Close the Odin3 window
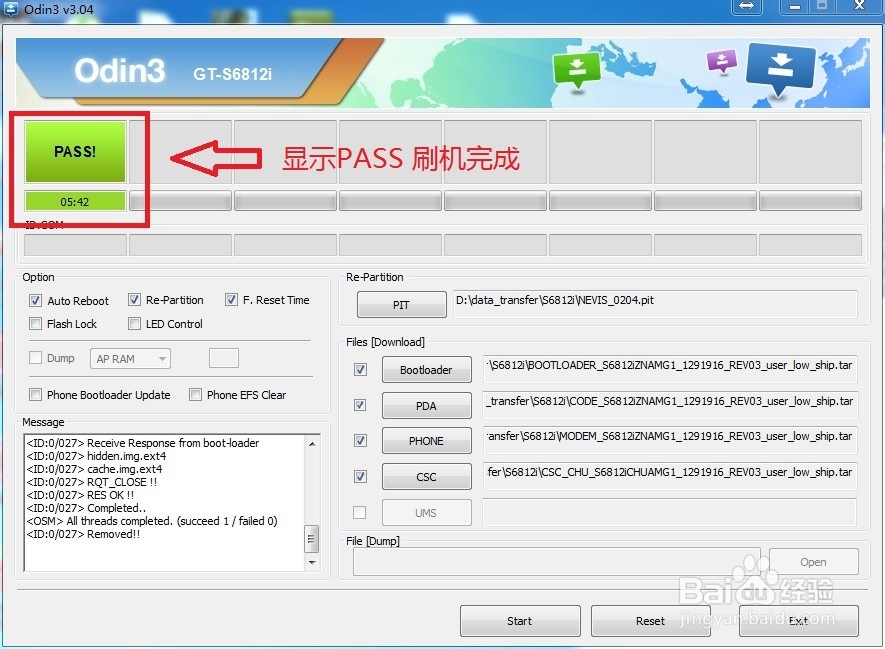The width and height of the screenshot is (885, 649). click(x=858, y=7)
